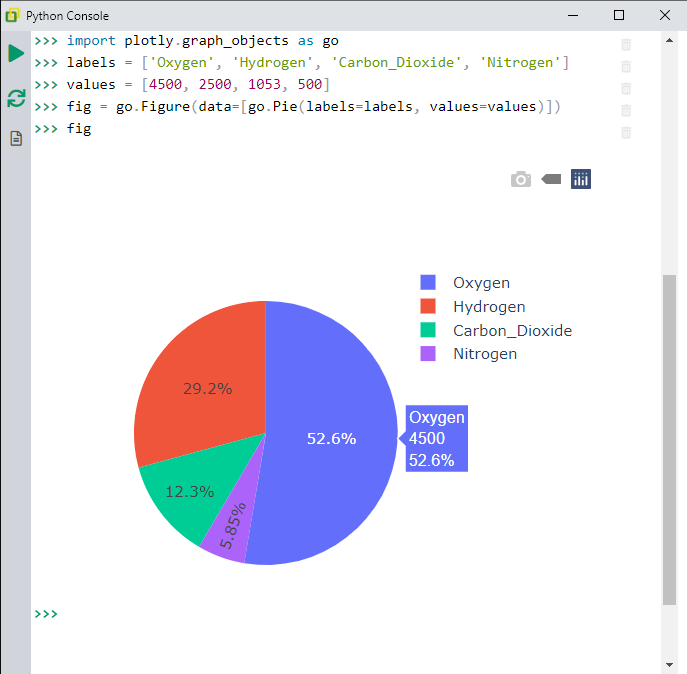
Task: Click the vertical scrollbar thumb
Action: coord(669,440)
